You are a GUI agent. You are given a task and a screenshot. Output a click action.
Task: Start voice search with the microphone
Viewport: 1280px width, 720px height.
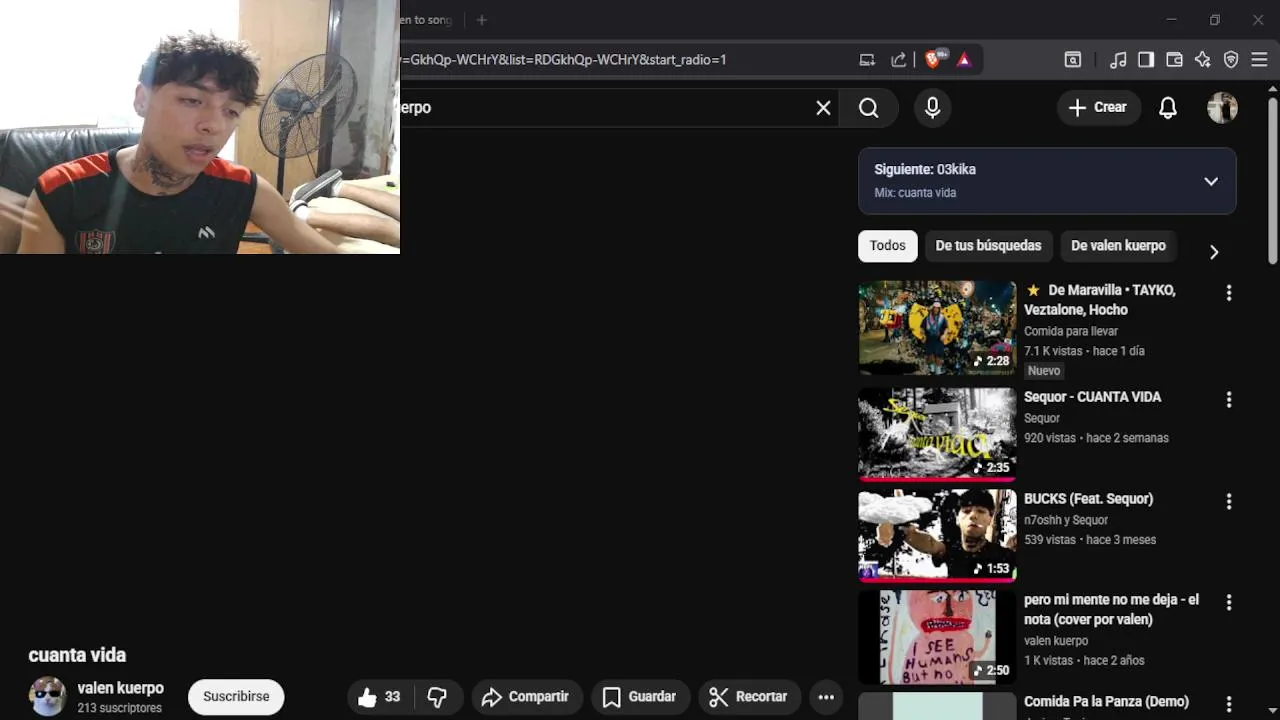tap(932, 108)
